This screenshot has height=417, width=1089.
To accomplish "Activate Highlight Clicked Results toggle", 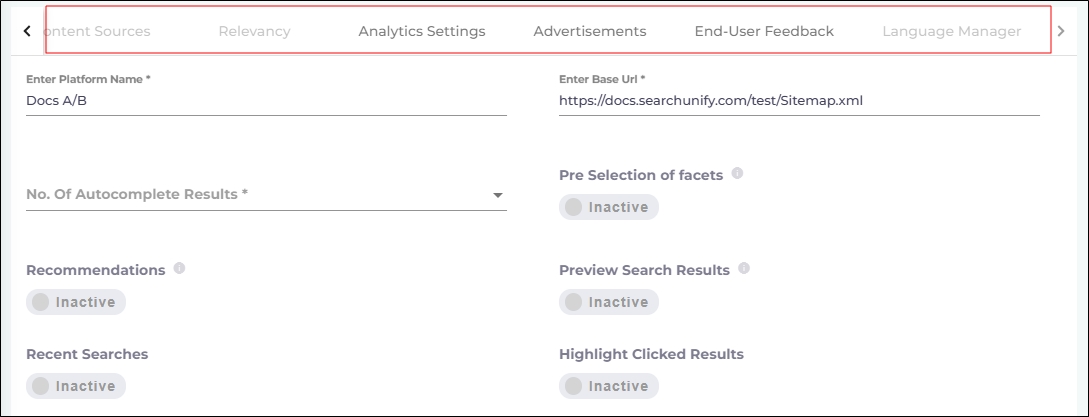I will point(608,386).
